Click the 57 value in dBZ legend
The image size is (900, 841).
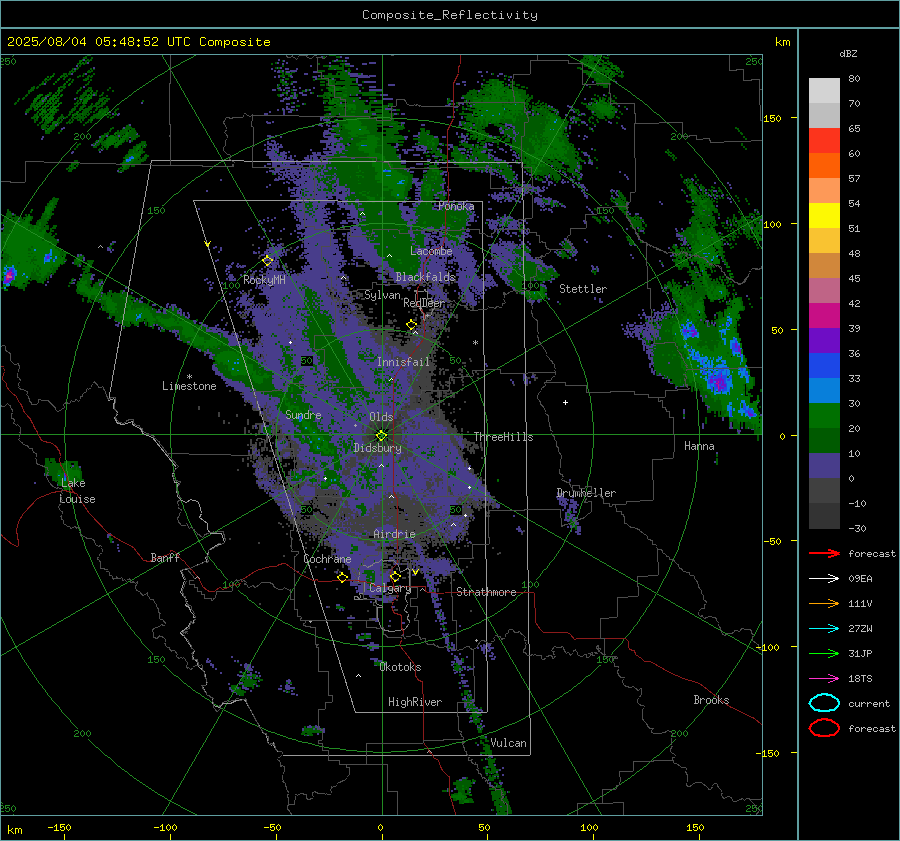(x=854, y=179)
